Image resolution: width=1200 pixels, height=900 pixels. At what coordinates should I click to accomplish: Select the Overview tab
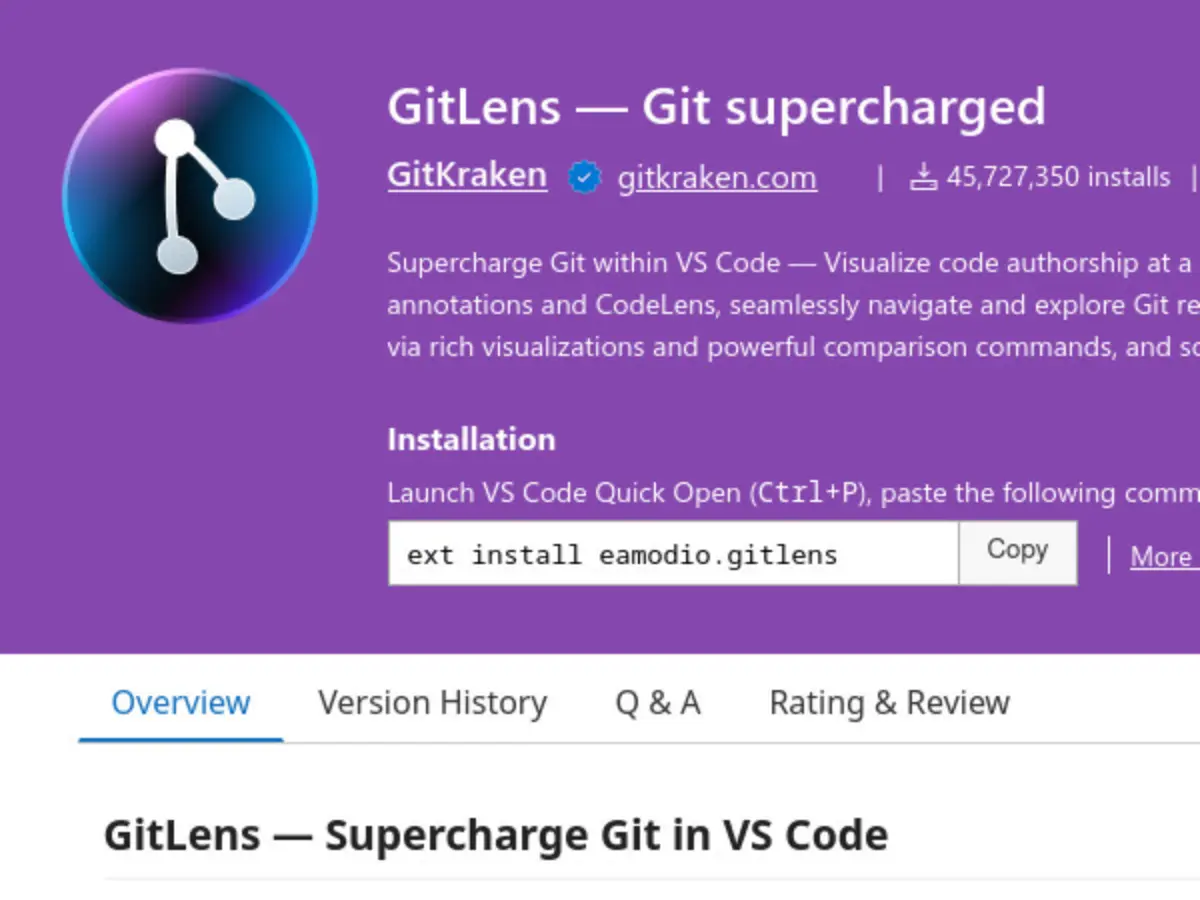click(180, 703)
